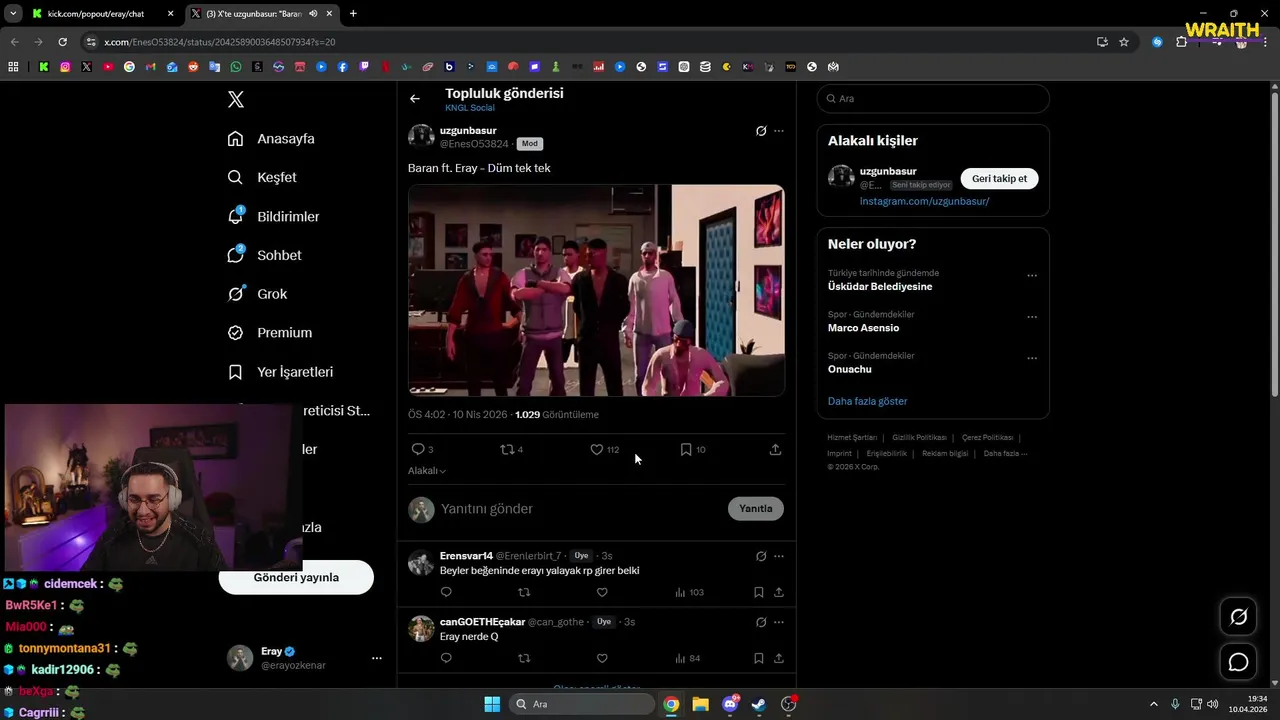
Task: Bookmark this page with star icon
Action: coord(1124,42)
